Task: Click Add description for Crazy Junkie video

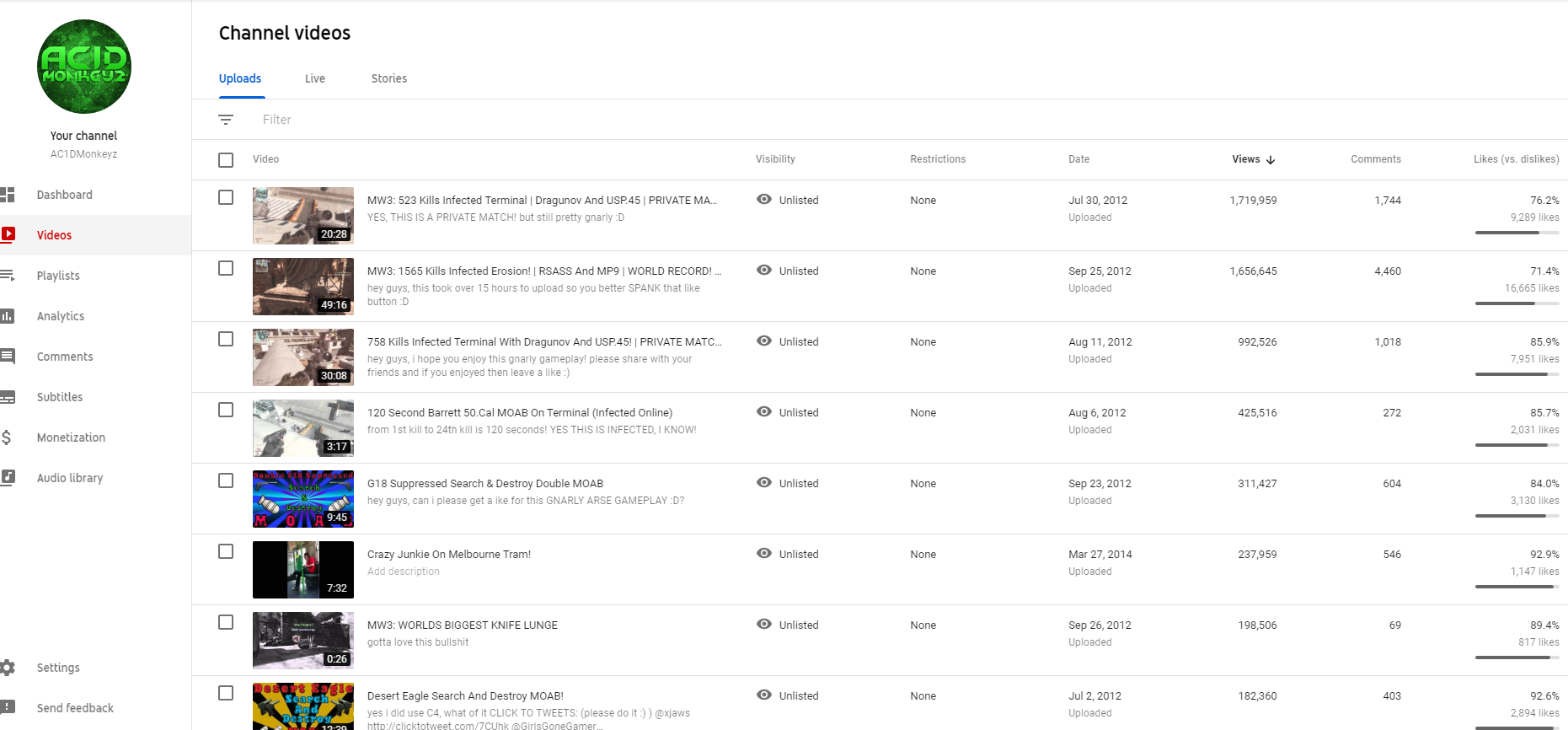Action: coord(404,572)
